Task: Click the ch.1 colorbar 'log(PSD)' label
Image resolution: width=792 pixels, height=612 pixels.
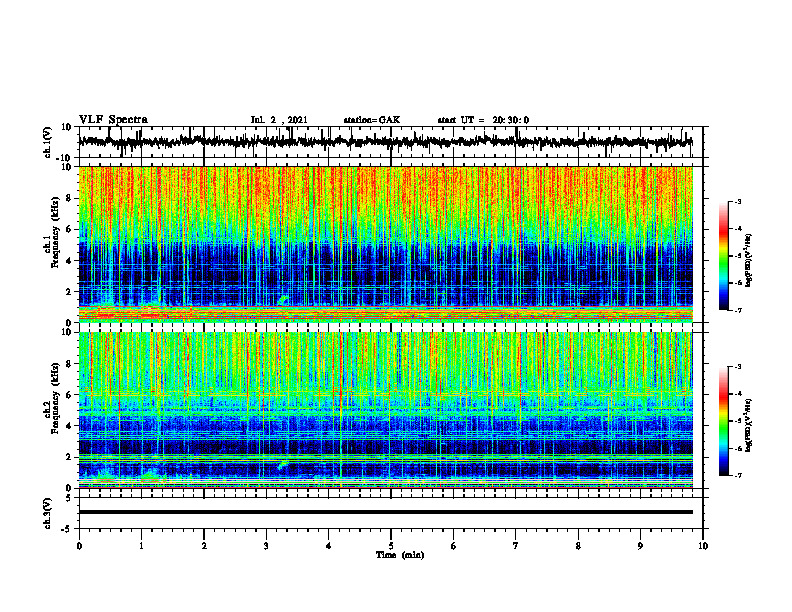Action: (x=749, y=260)
